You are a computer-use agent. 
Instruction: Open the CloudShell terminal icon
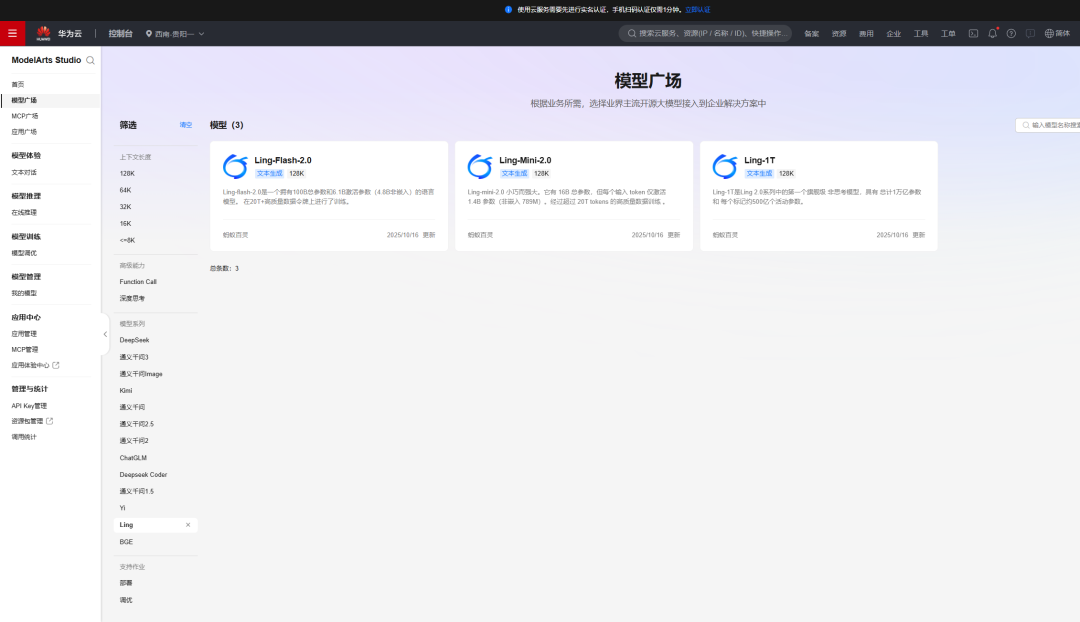click(x=973, y=33)
